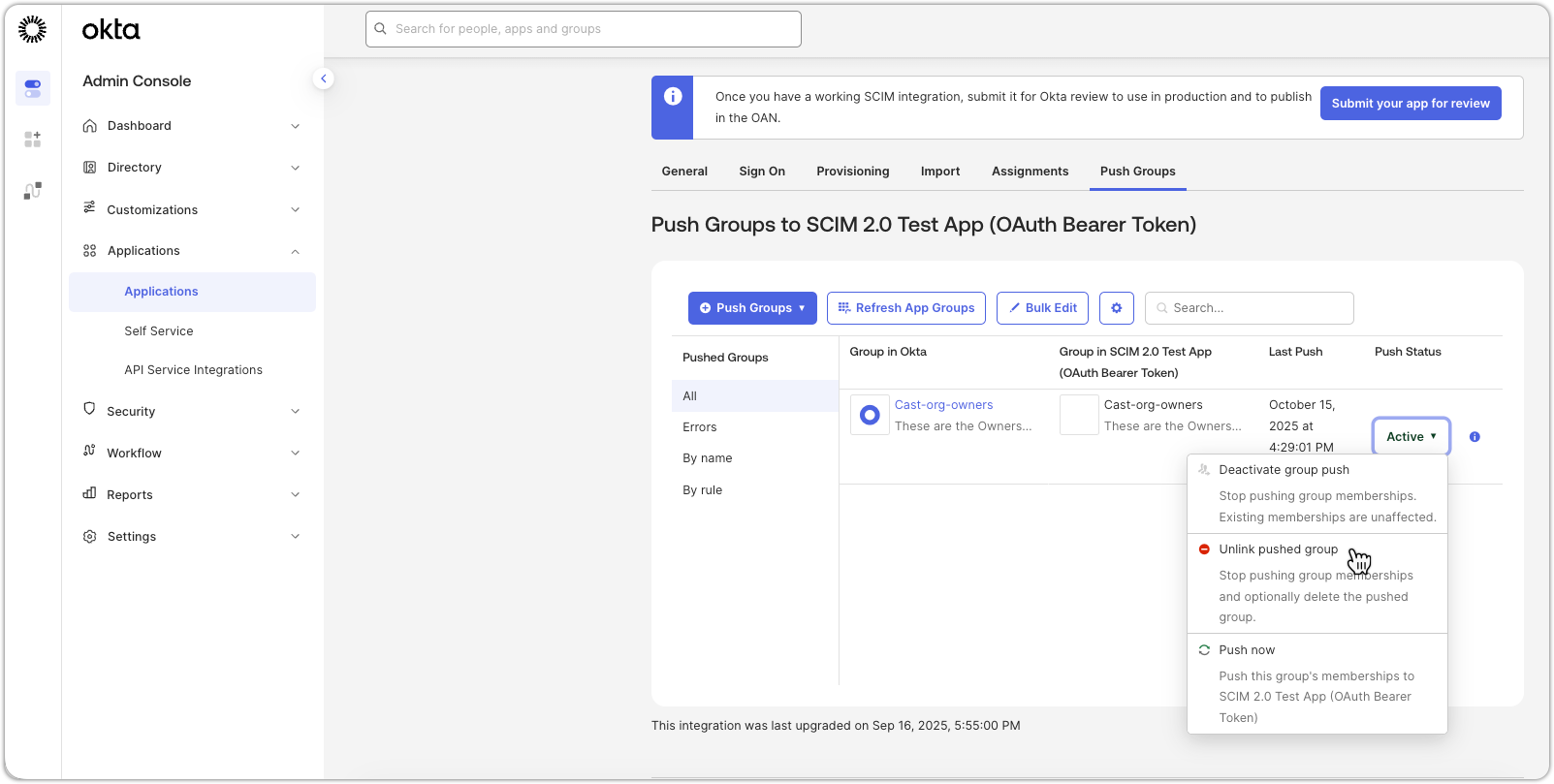
Task: Switch to the Assignments tab
Action: tap(1031, 172)
